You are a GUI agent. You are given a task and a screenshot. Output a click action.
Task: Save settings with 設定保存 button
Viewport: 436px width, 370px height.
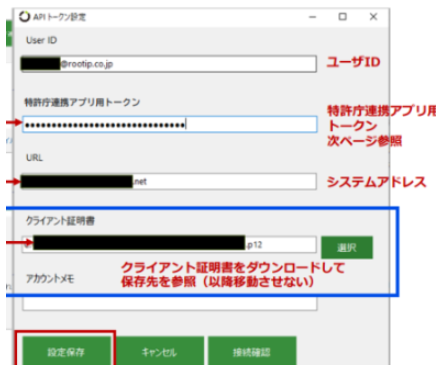[66, 351]
